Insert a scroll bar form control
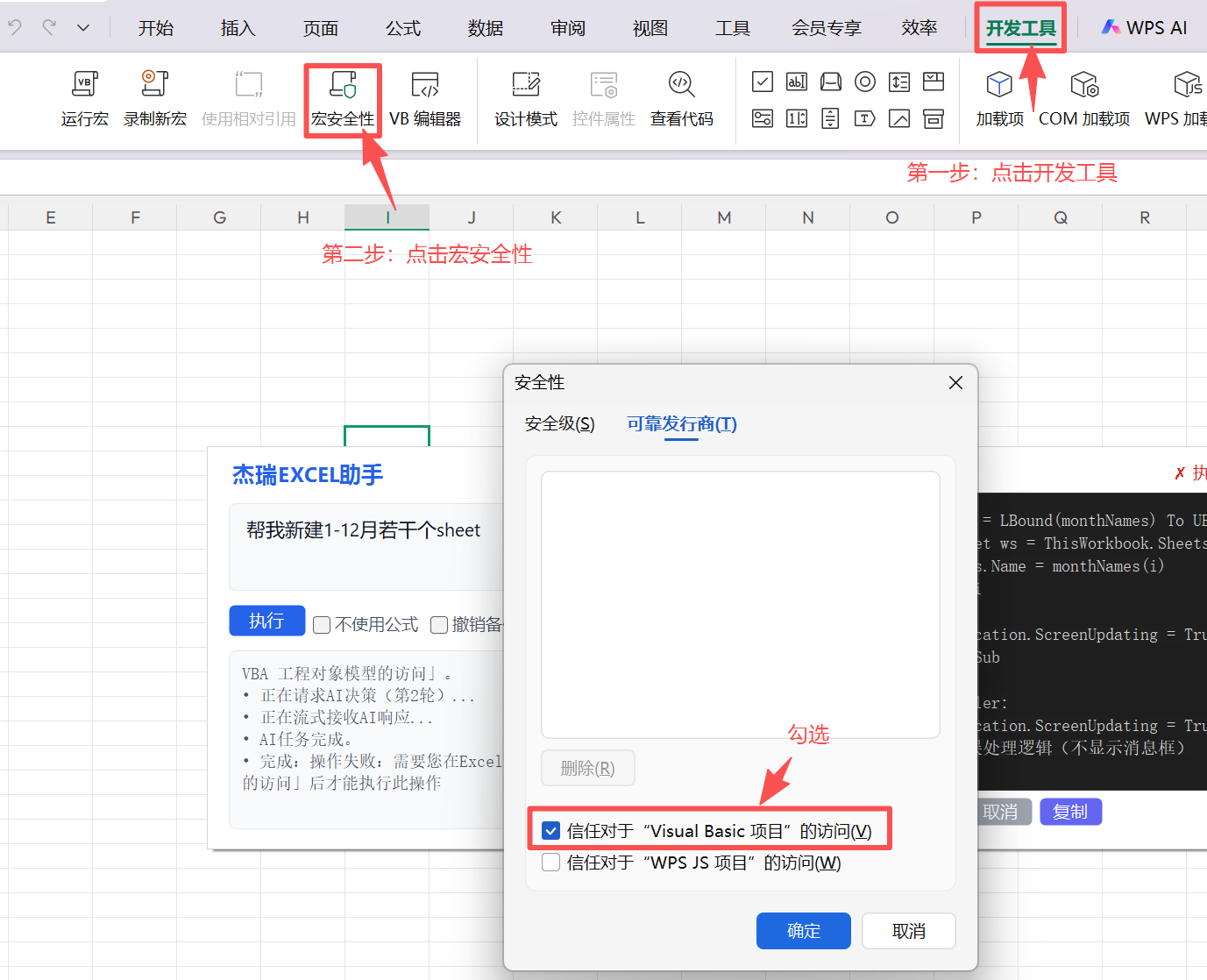 coord(830,118)
